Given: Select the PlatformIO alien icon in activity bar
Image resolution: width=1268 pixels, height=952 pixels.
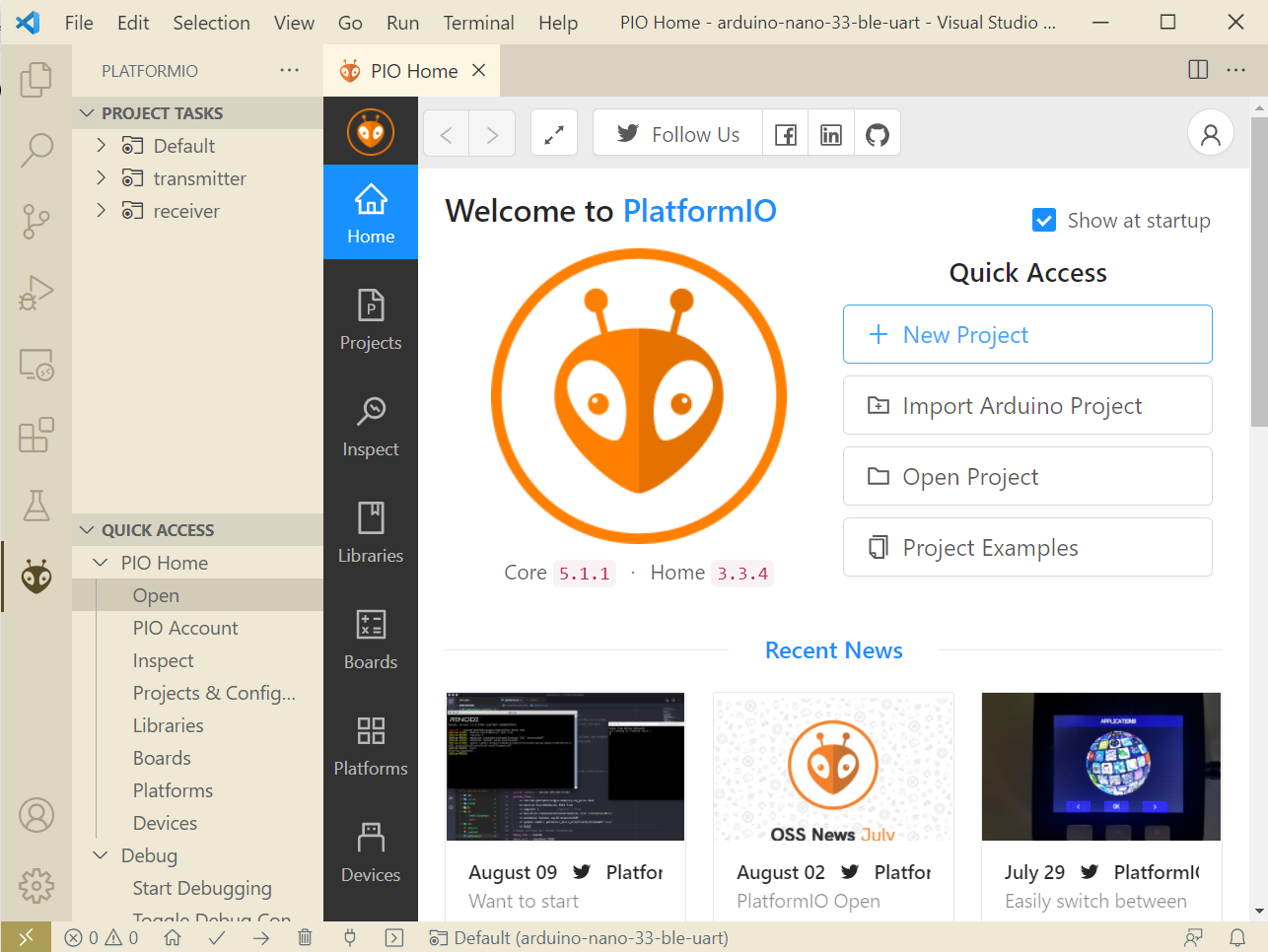Looking at the screenshot, I should pos(36,577).
